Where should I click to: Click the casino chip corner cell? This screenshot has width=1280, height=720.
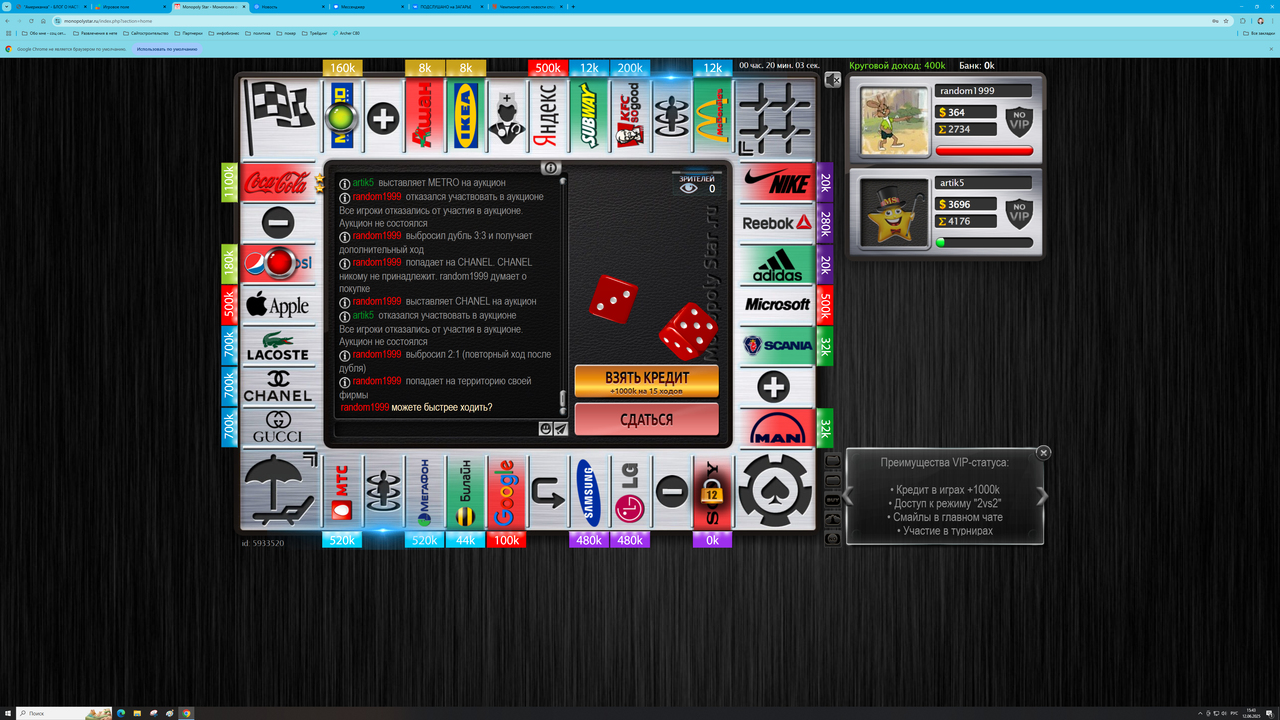(x=776, y=490)
